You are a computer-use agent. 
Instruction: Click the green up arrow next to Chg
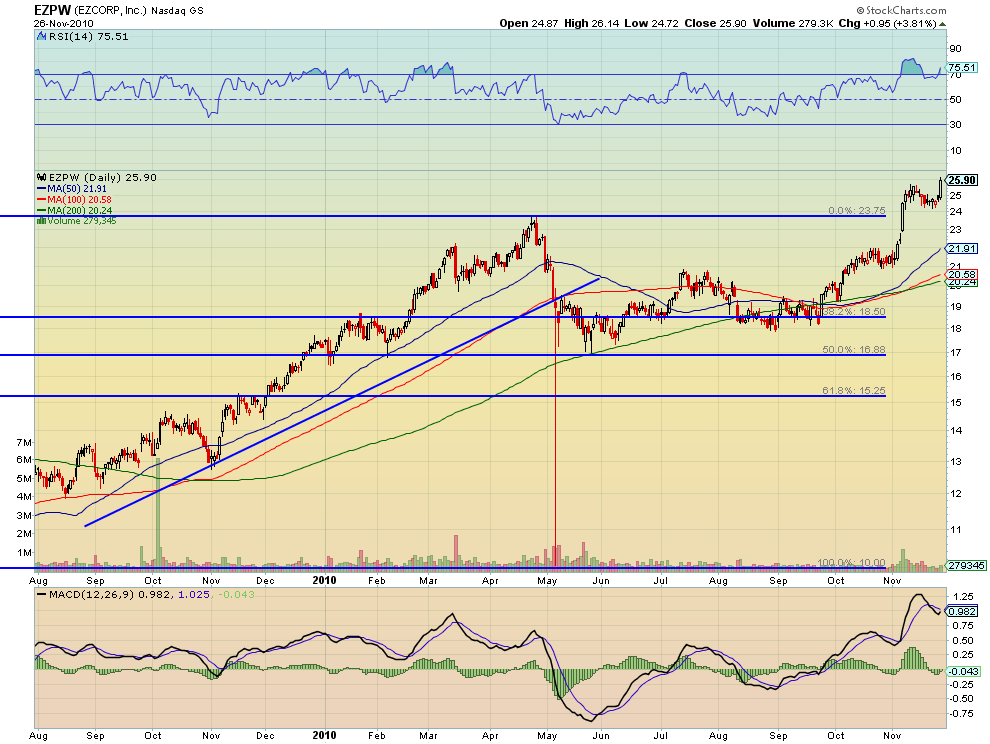(x=943, y=24)
